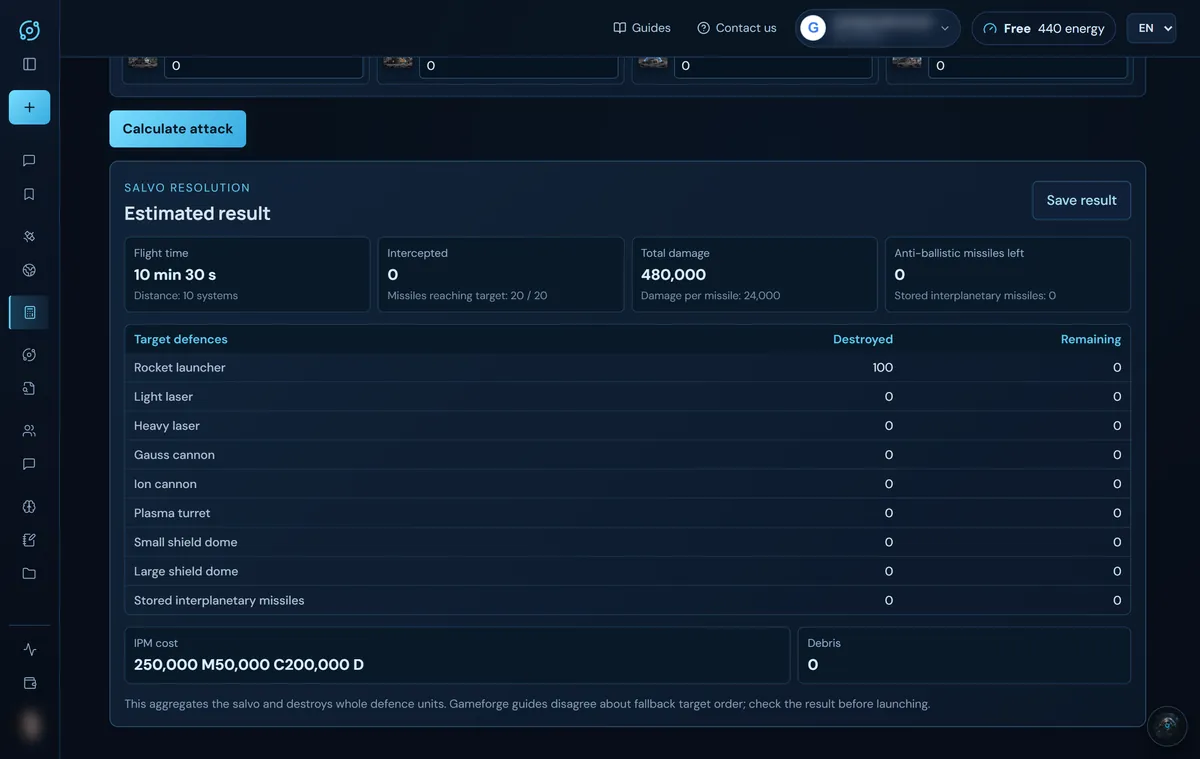1200x759 pixels.
Task: Click the Rocket launcher row label
Action: 180,367
